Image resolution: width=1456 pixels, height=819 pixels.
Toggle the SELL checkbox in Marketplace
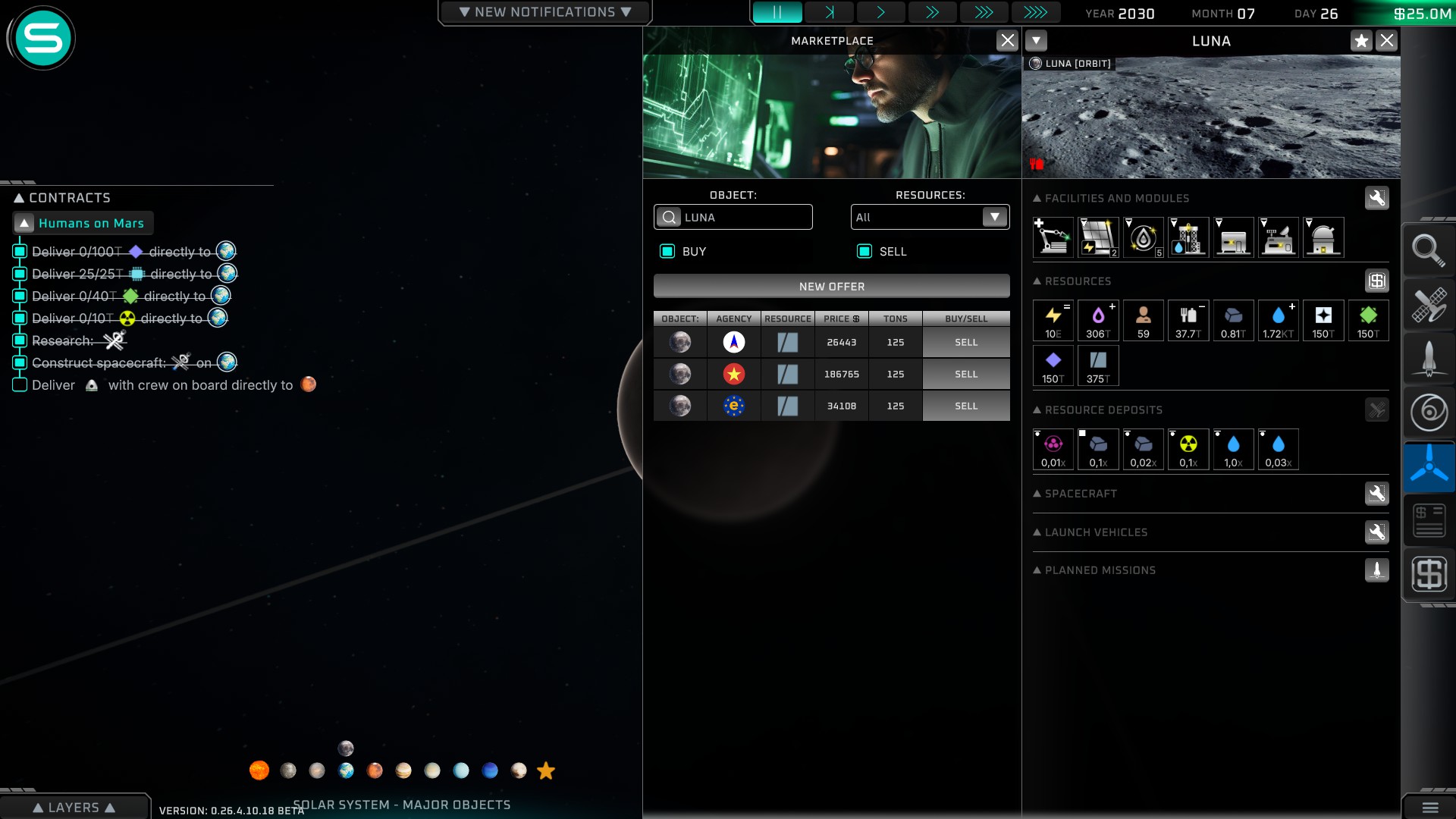pos(864,252)
